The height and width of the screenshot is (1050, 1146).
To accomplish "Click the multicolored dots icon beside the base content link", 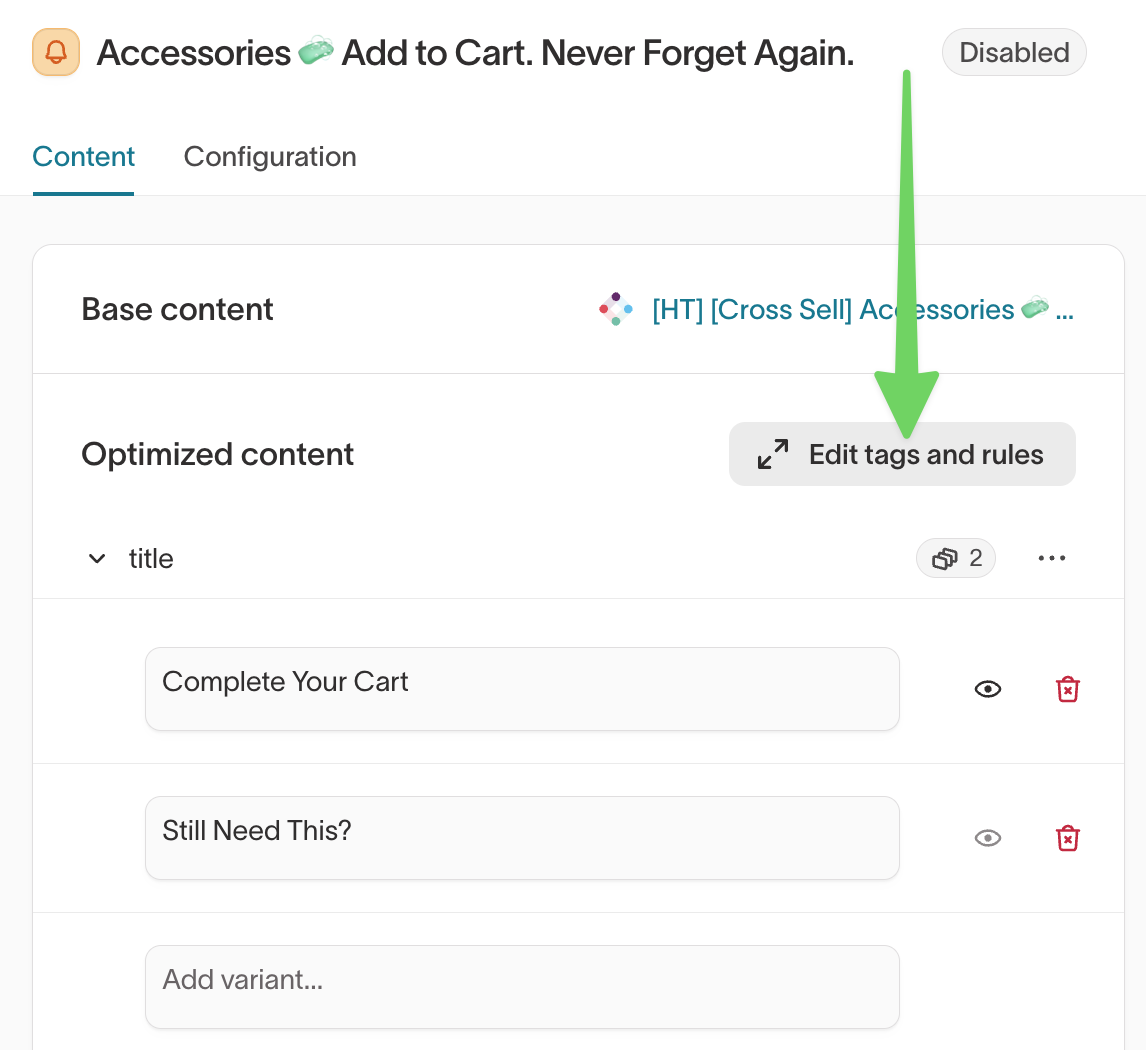I will (615, 309).
